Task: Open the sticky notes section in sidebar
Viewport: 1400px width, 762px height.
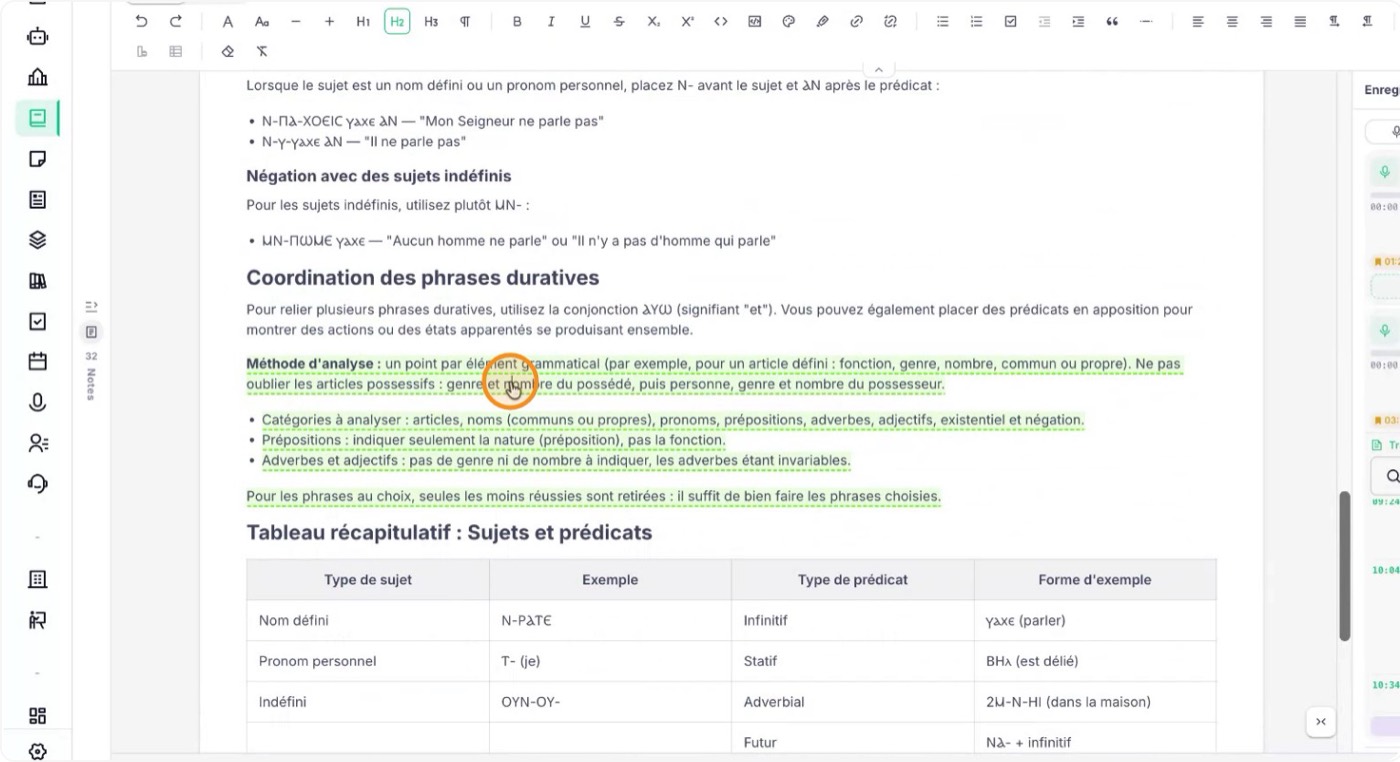Action: pyautogui.click(x=38, y=159)
